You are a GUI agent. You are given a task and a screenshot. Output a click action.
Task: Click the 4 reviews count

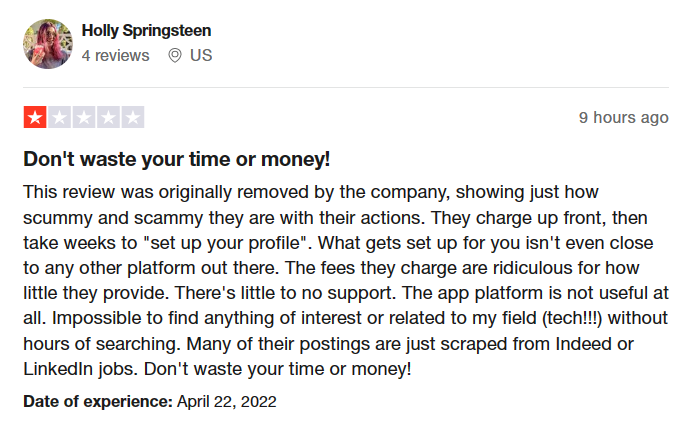115,56
